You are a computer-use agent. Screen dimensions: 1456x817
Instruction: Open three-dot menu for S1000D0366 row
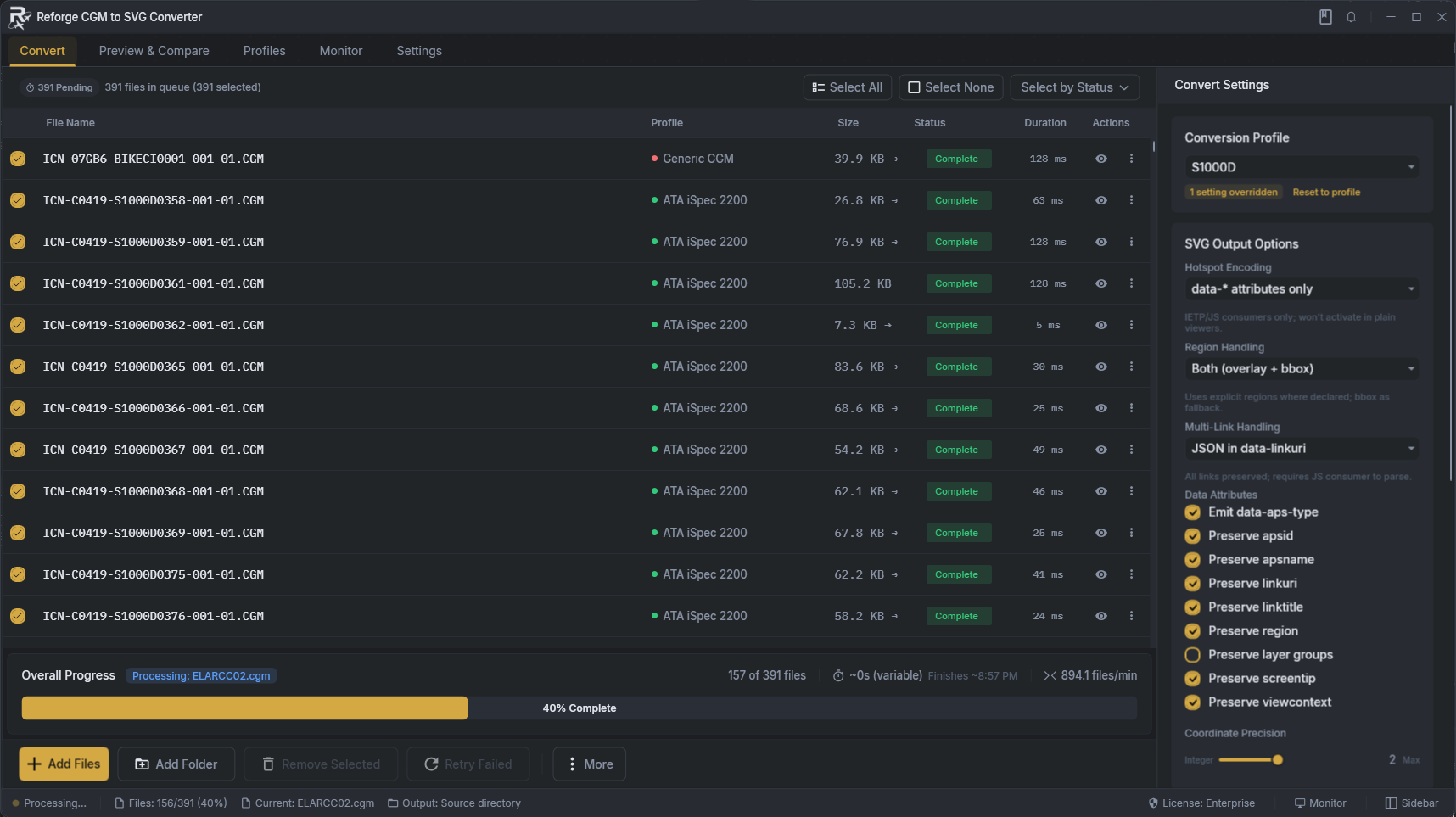[1131, 408]
